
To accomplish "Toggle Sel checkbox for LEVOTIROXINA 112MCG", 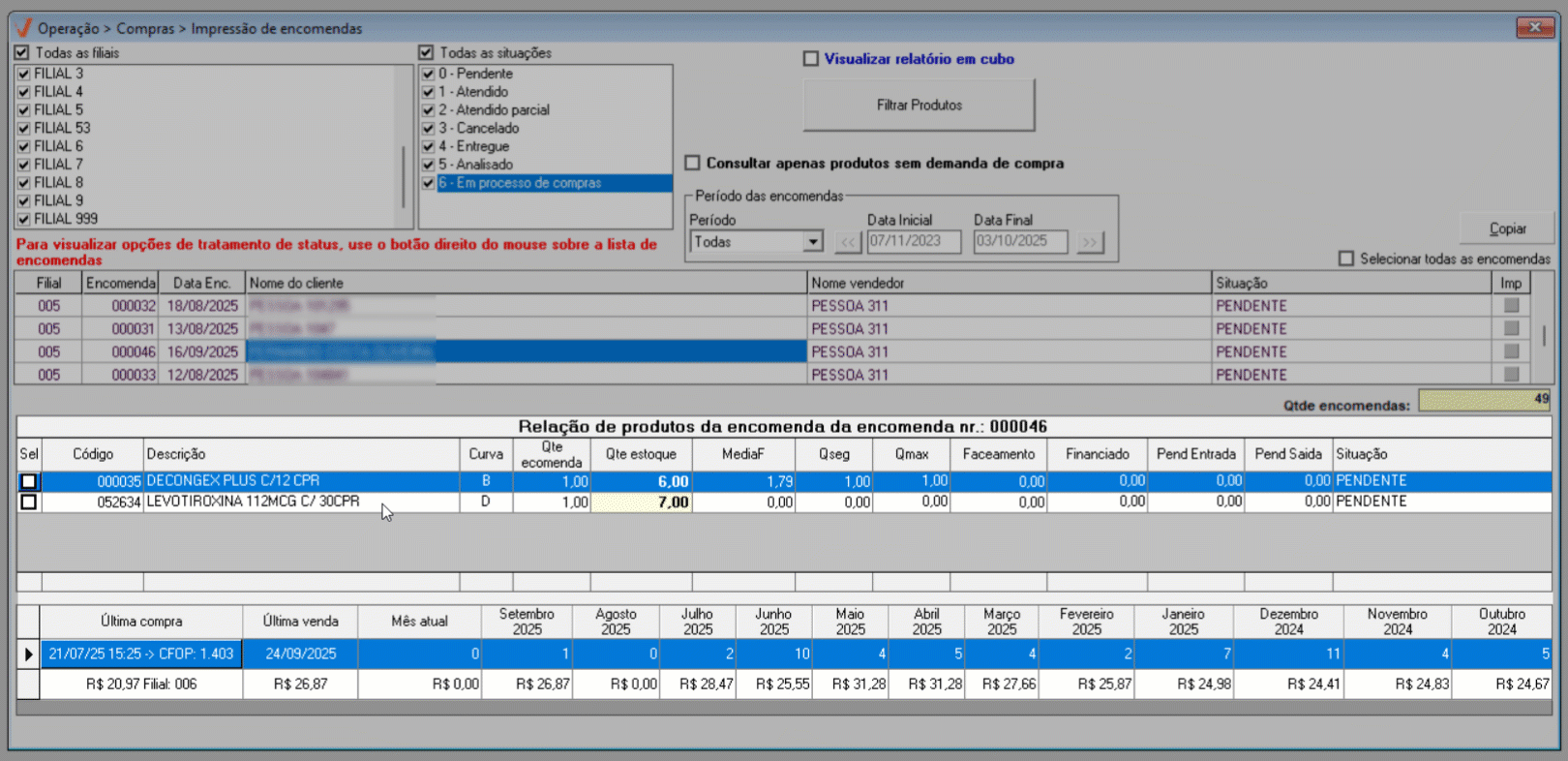I will tap(29, 502).
